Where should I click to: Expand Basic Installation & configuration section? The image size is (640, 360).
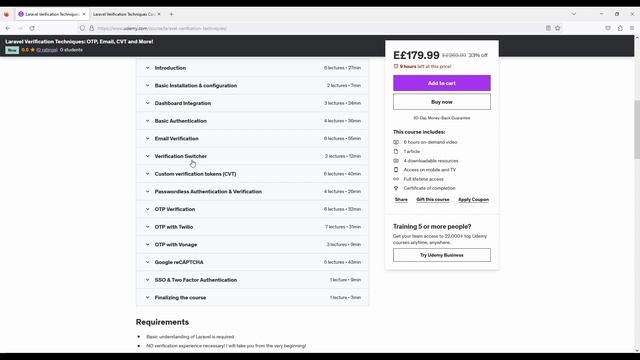pyautogui.click(x=252, y=85)
